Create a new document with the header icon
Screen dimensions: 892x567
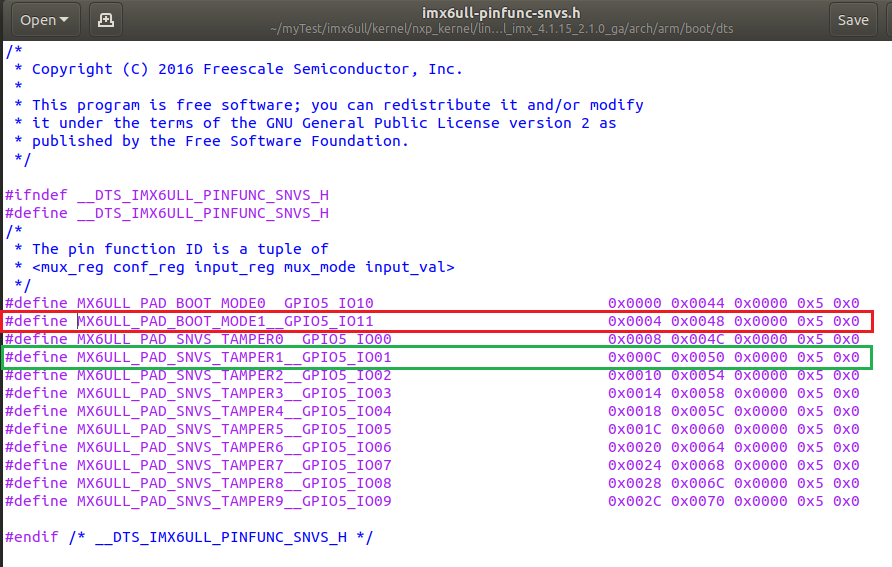coord(106,20)
